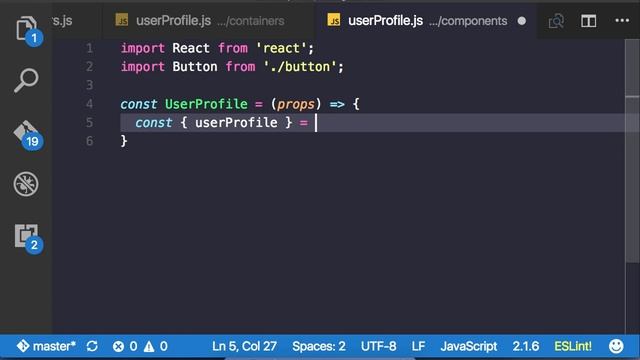Change indentation via Spaces: 2
Image resolution: width=640 pixels, height=360 pixels.
tap(319, 347)
